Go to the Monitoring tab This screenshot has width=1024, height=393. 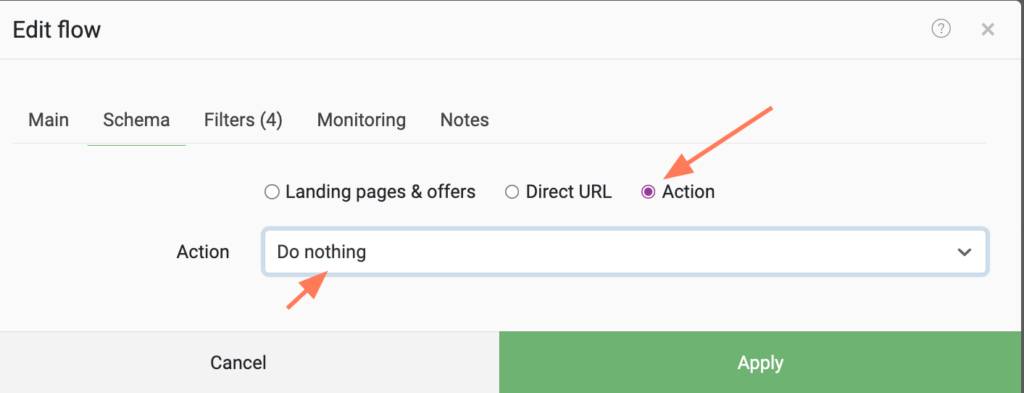(x=361, y=120)
